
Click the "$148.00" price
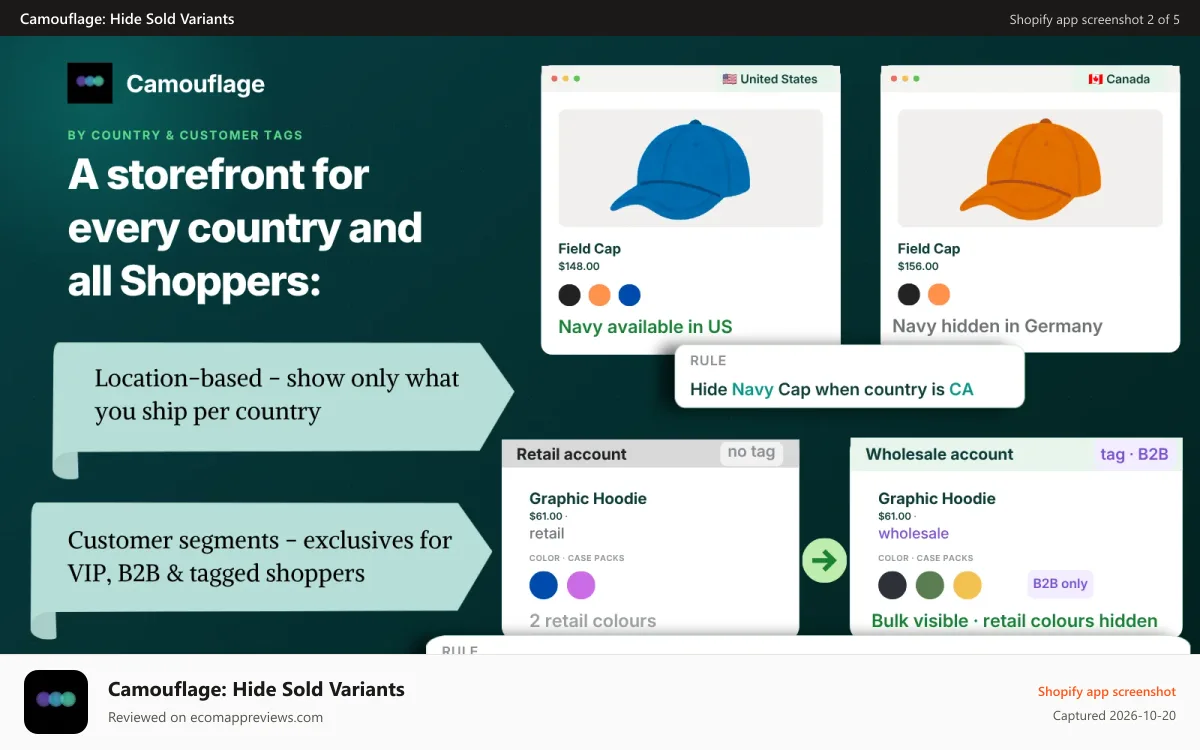[x=579, y=267]
